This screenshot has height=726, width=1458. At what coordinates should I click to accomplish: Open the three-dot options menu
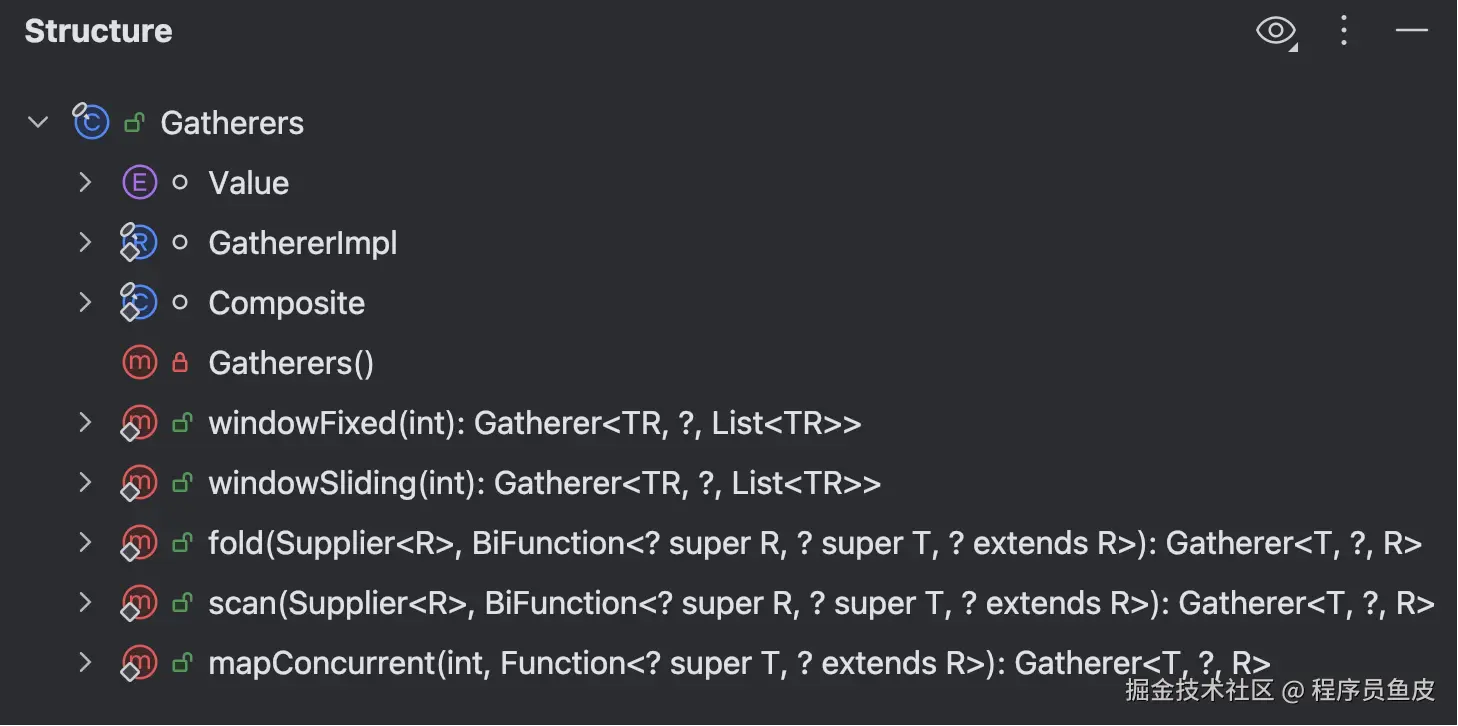1344,32
